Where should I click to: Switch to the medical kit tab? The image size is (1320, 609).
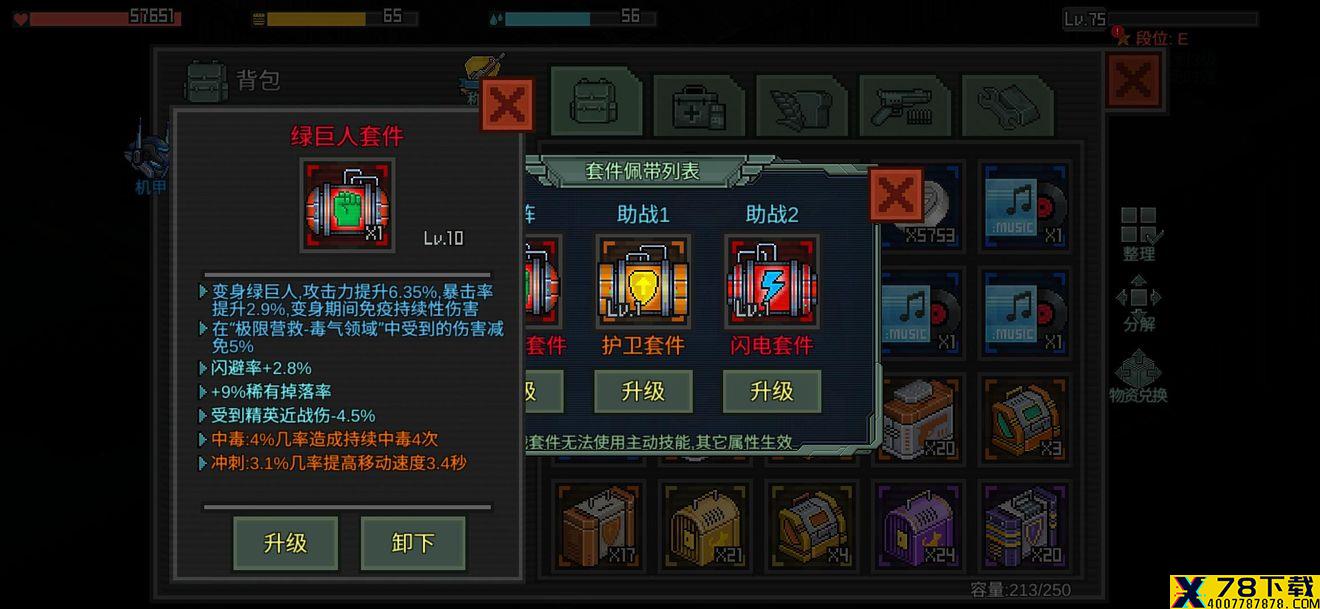pos(699,104)
